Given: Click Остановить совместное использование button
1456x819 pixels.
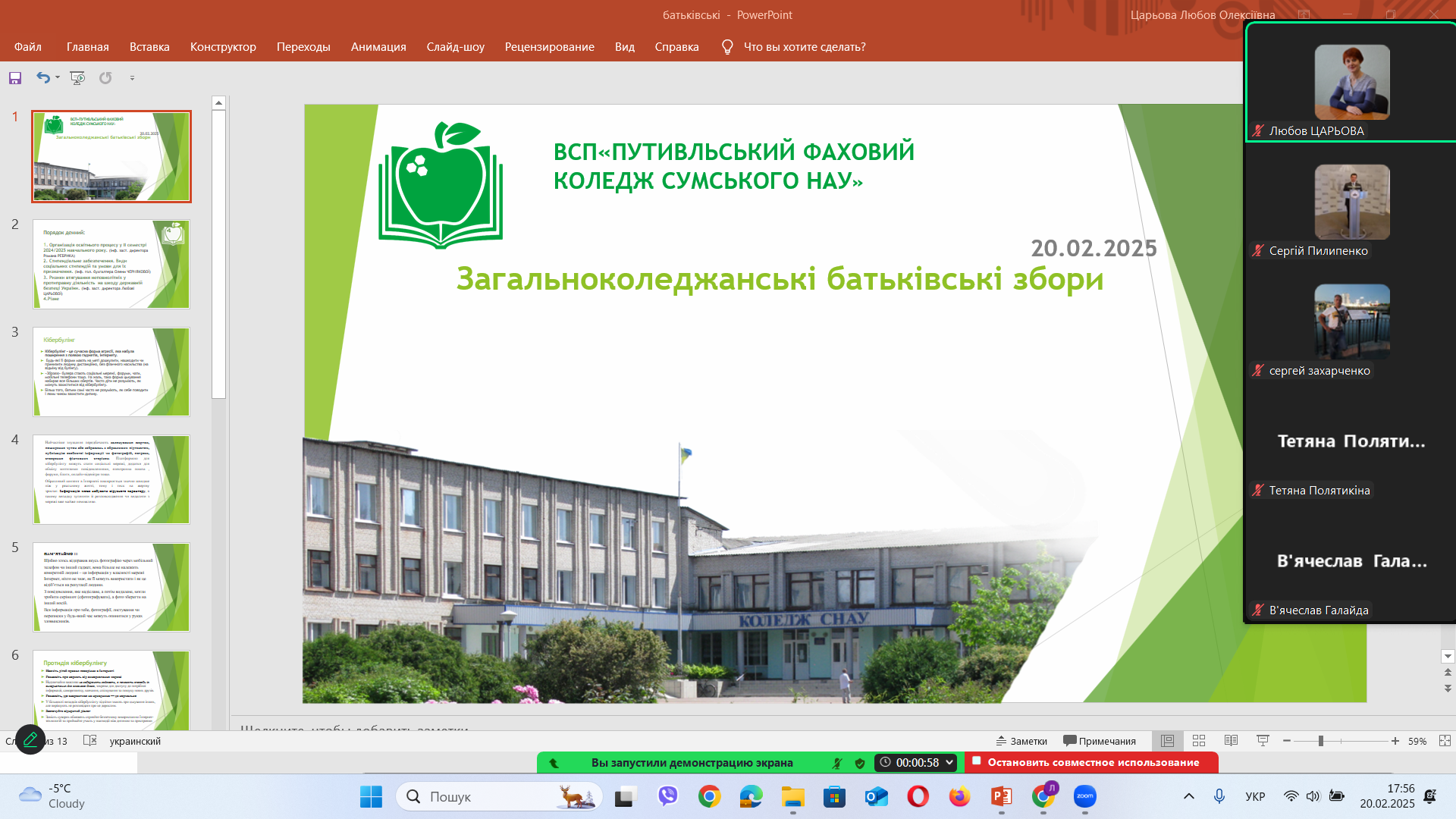Looking at the screenshot, I should (x=1091, y=762).
